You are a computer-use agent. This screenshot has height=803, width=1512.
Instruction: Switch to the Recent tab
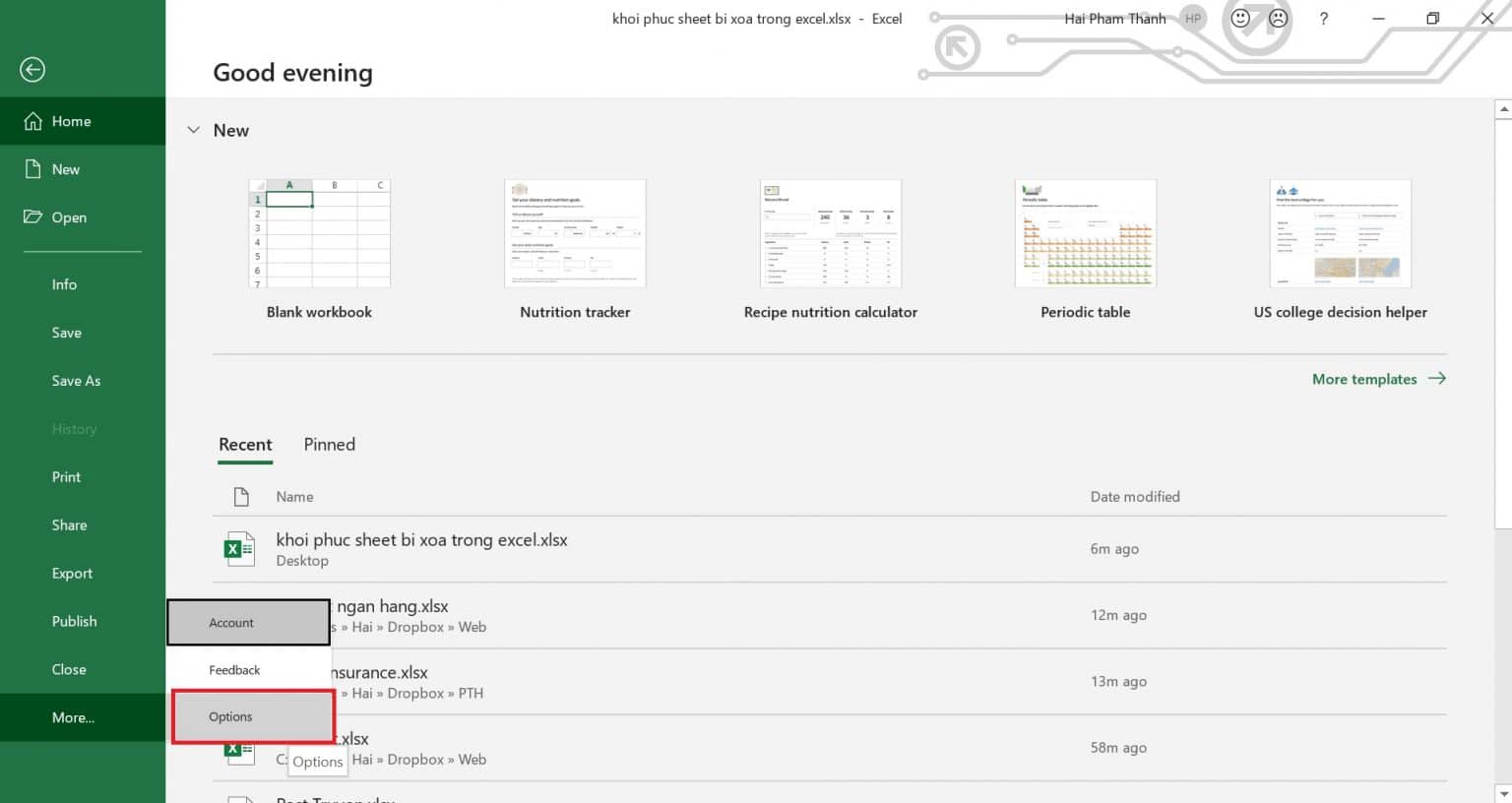(x=245, y=445)
